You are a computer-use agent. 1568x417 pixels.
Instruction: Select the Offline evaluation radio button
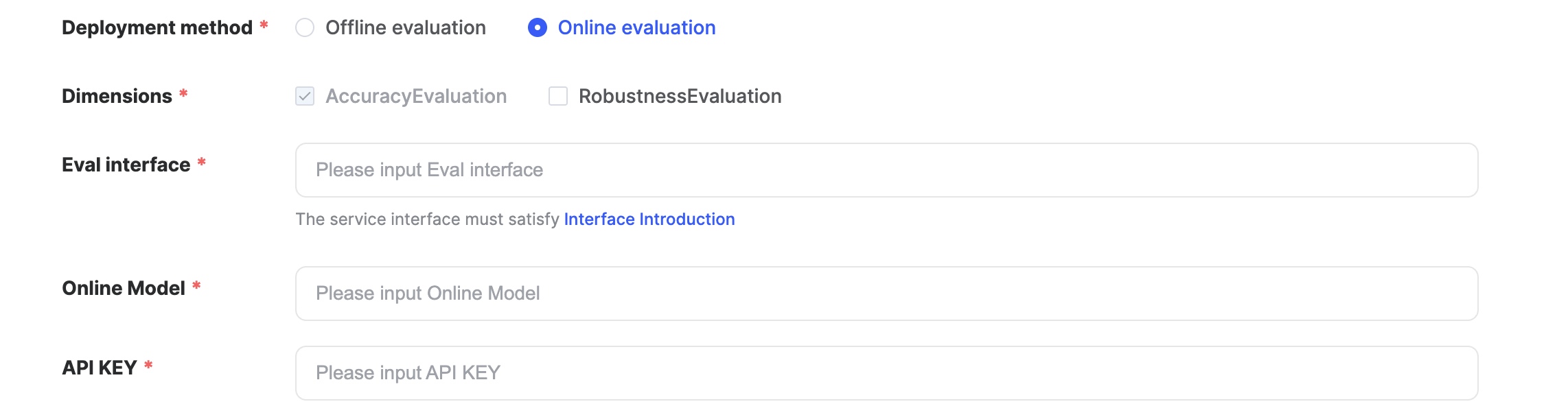pyautogui.click(x=305, y=27)
